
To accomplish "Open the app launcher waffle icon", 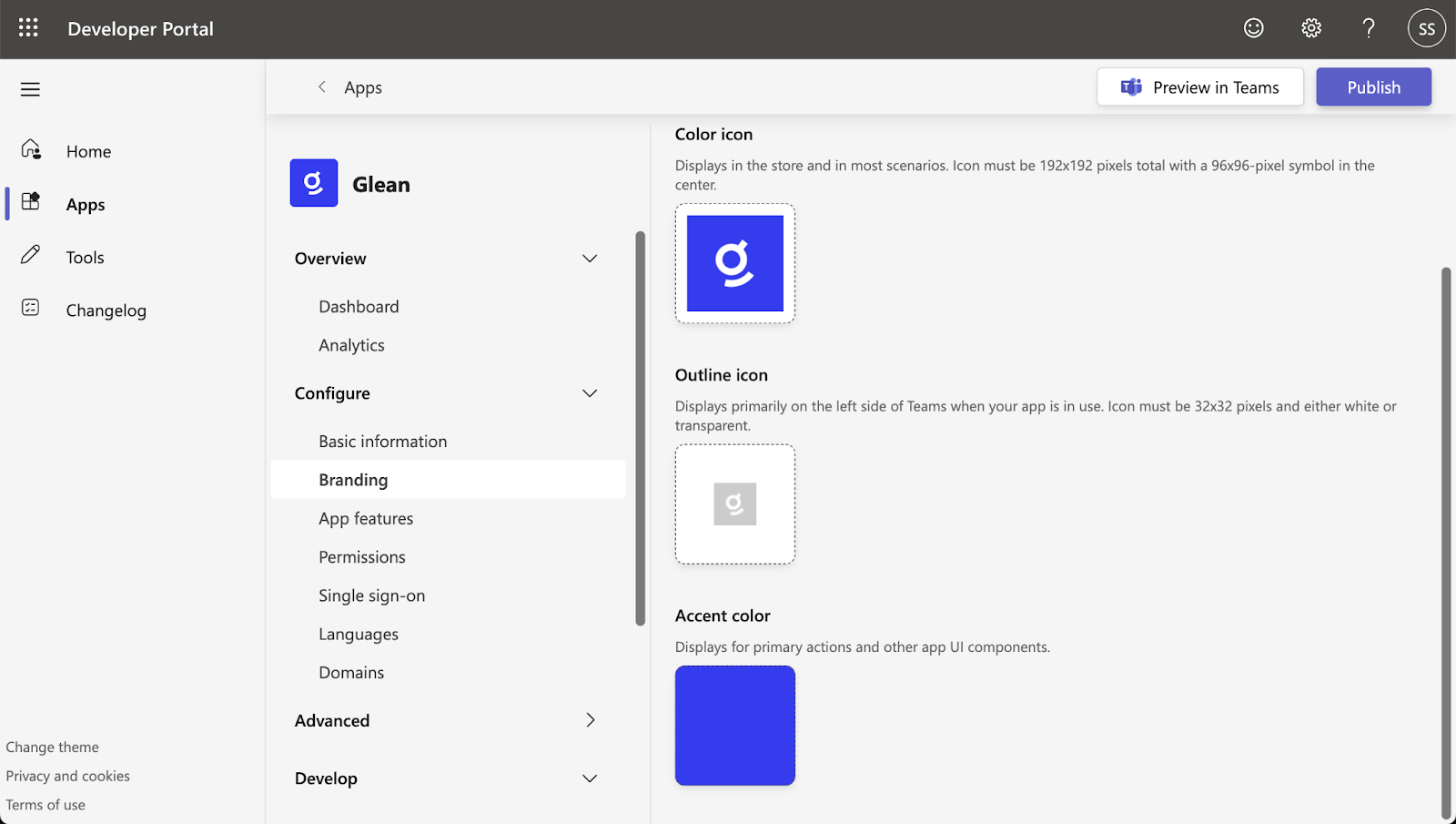I will [x=28, y=28].
